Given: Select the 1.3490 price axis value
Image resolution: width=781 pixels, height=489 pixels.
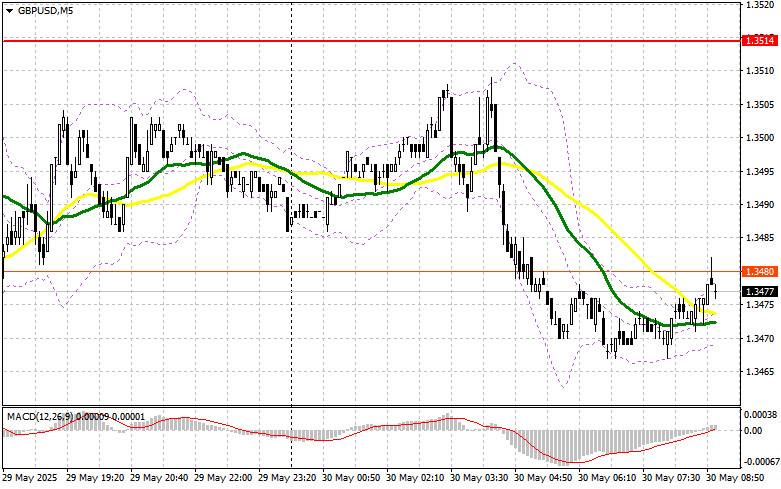Looking at the screenshot, I should click(760, 205).
